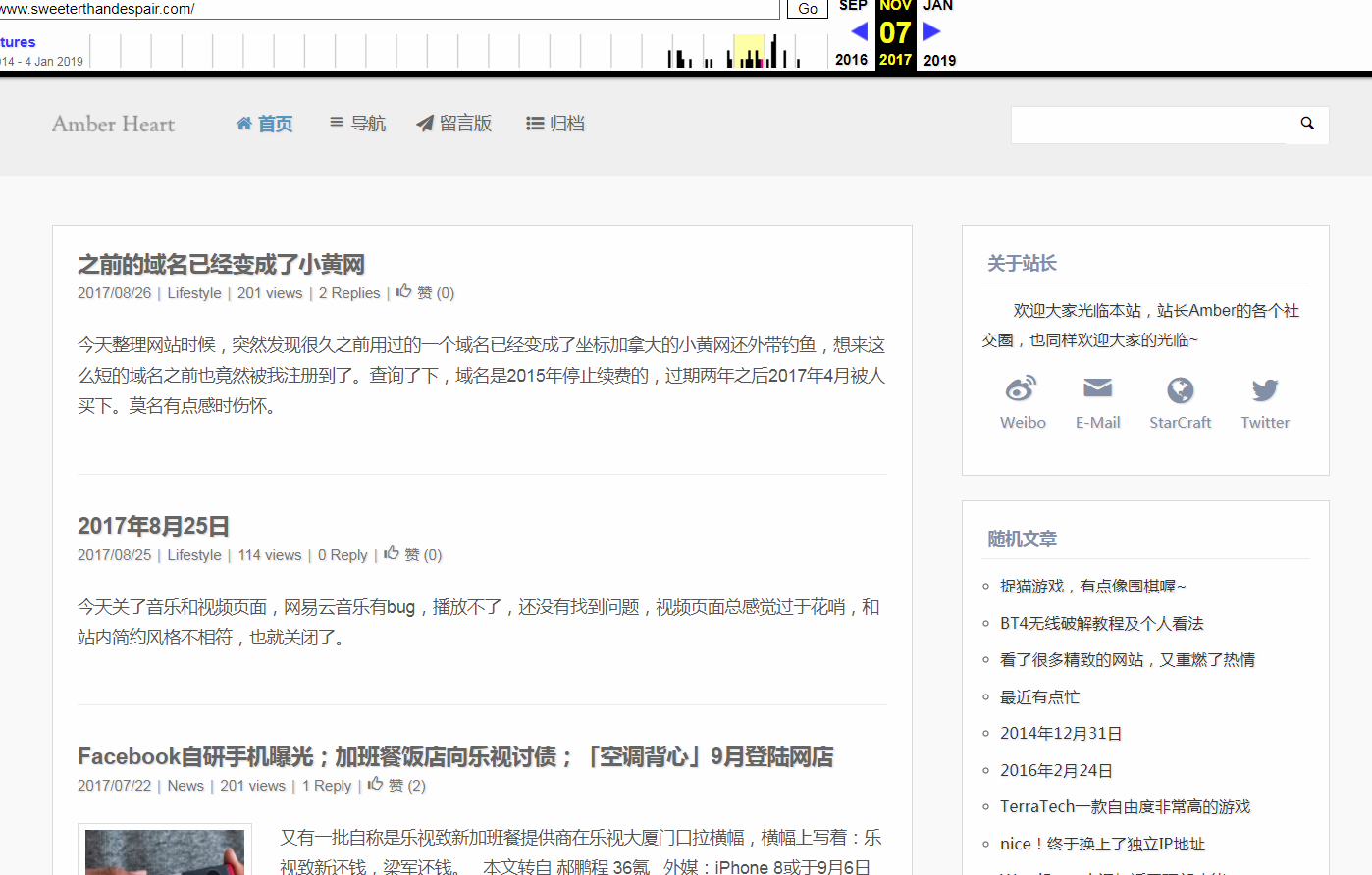Open post titled 2017年8月25日
Viewport: 1372px width, 875px height.
[153, 526]
